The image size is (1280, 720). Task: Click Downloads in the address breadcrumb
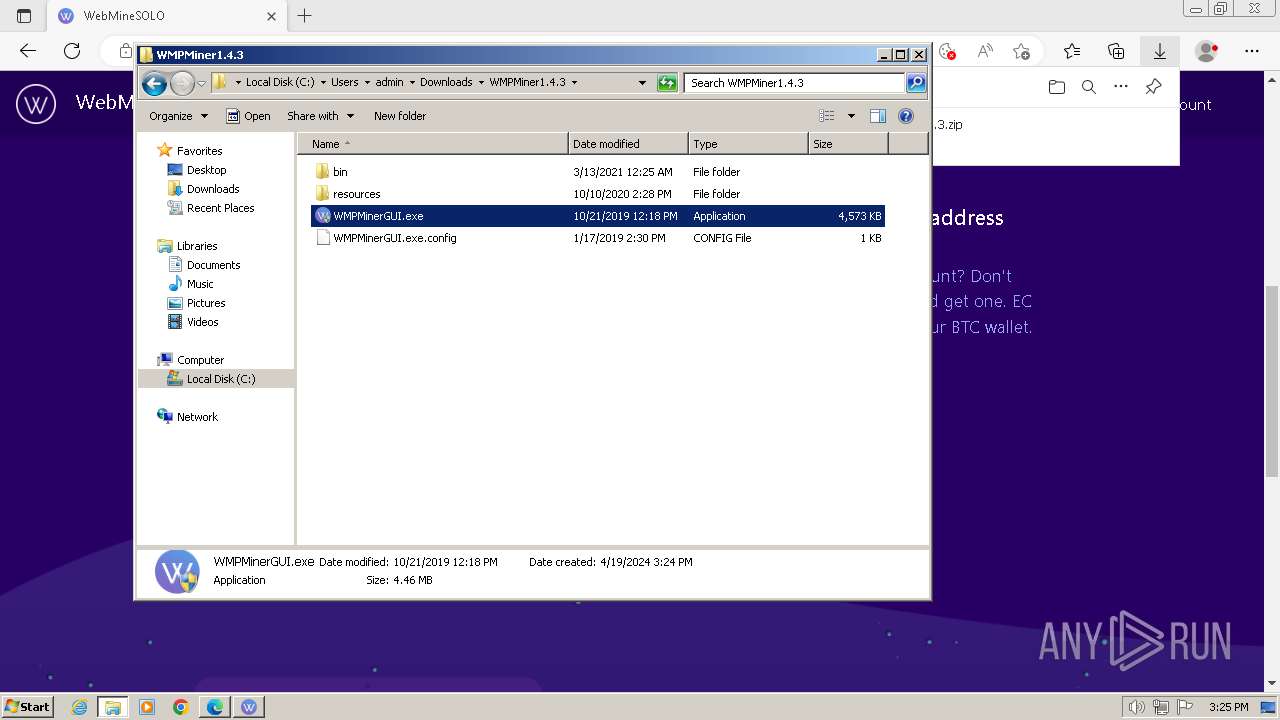(446, 83)
